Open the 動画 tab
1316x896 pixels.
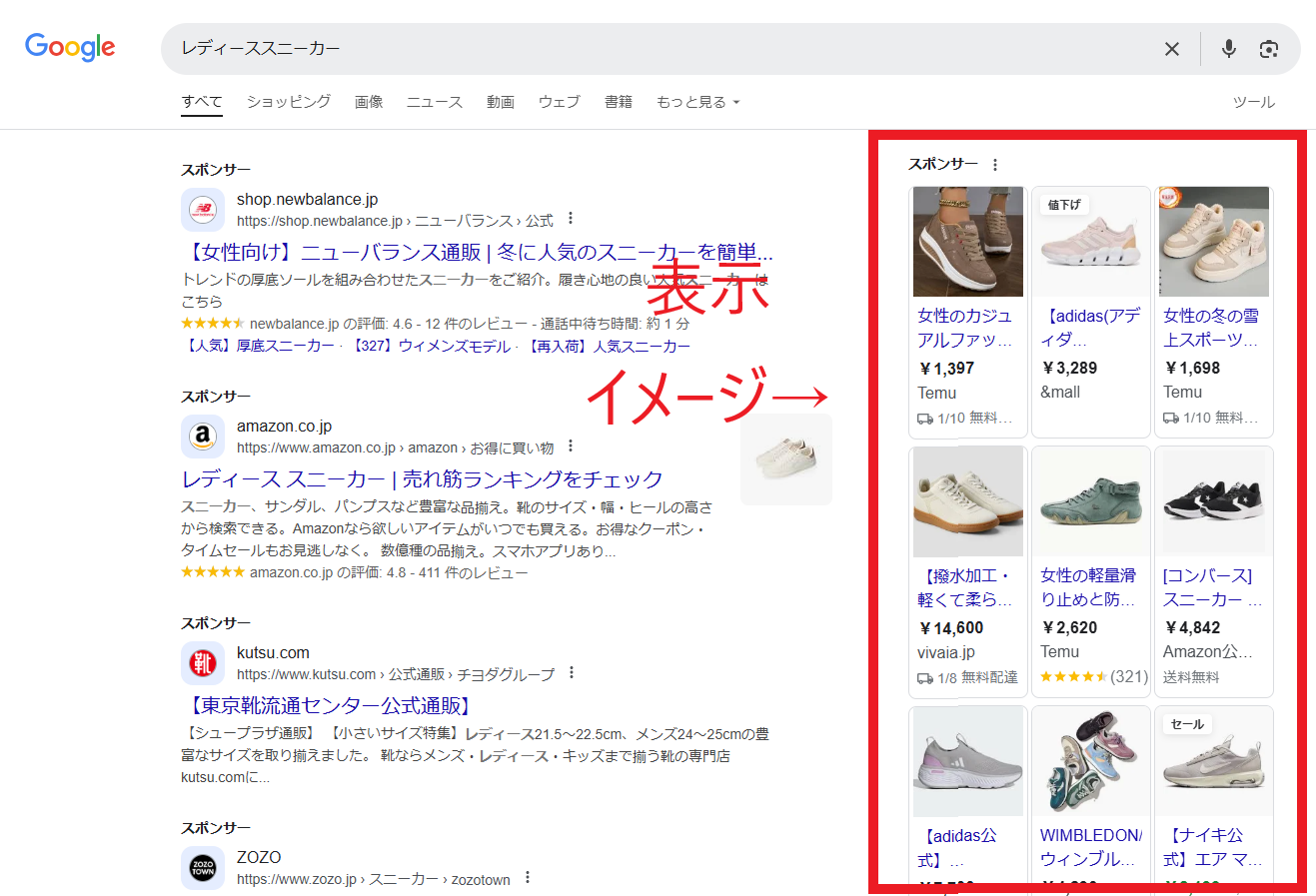tap(501, 102)
